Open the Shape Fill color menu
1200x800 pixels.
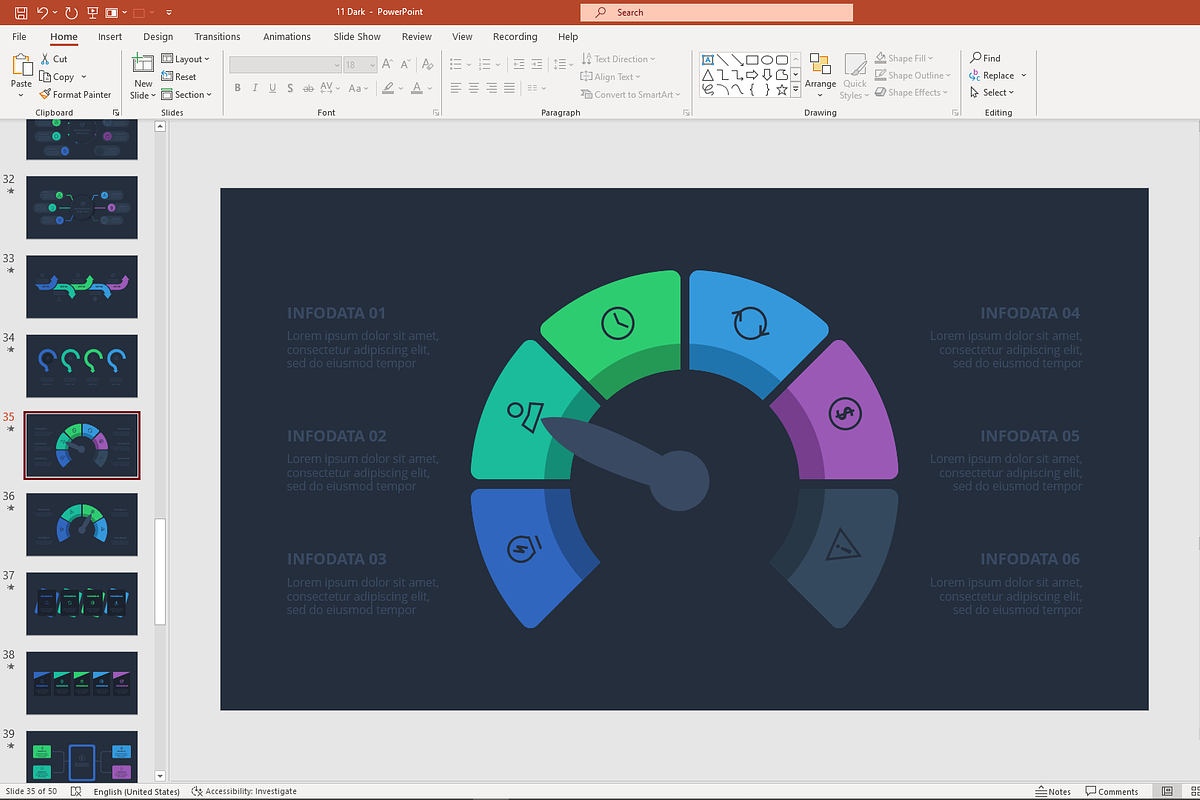click(904, 58)
